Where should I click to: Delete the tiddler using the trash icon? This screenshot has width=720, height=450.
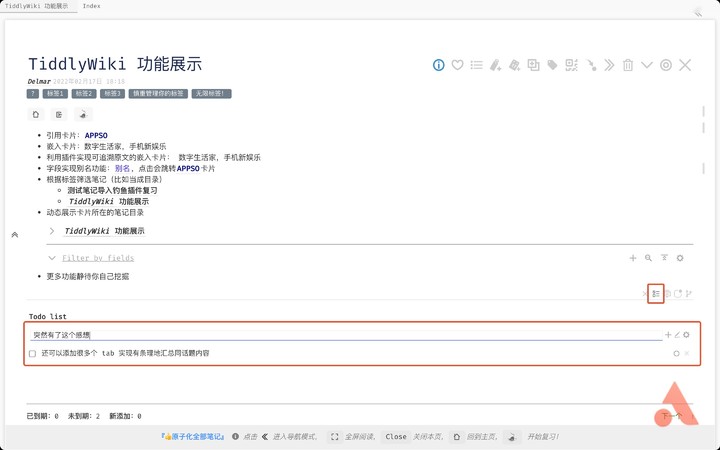click(x=628, y=65)
